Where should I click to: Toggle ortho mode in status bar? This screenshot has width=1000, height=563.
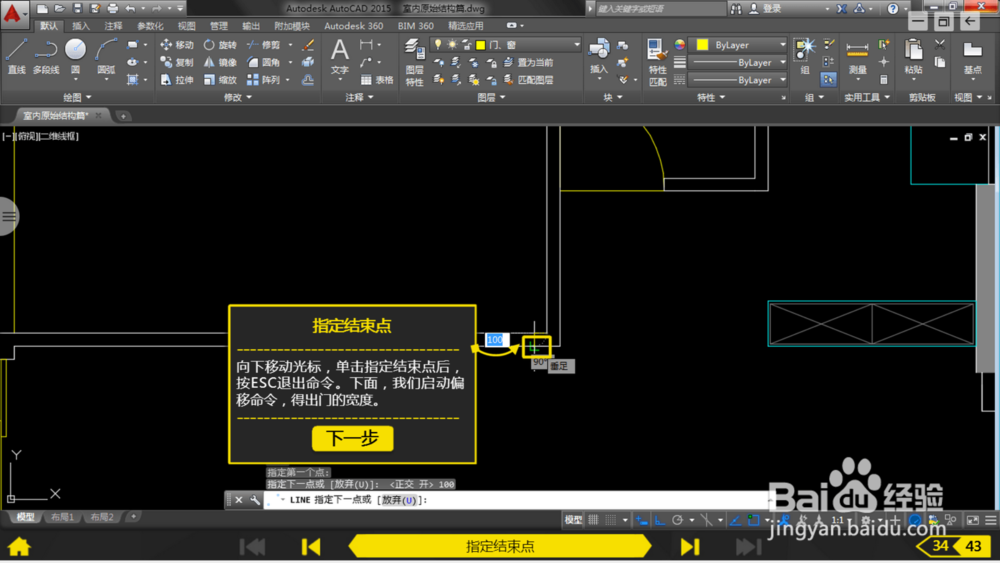tap(659, 520)
